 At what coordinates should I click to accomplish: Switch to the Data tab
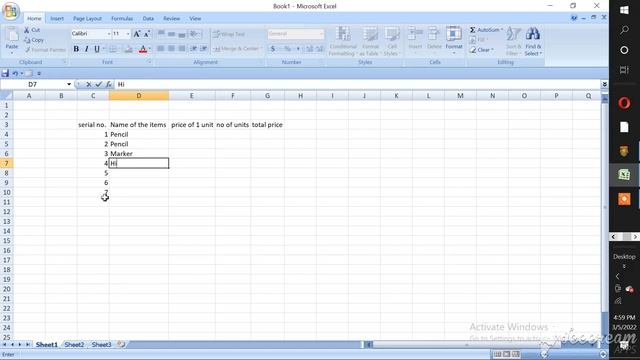pyautogui.click(x=148, y=19)
